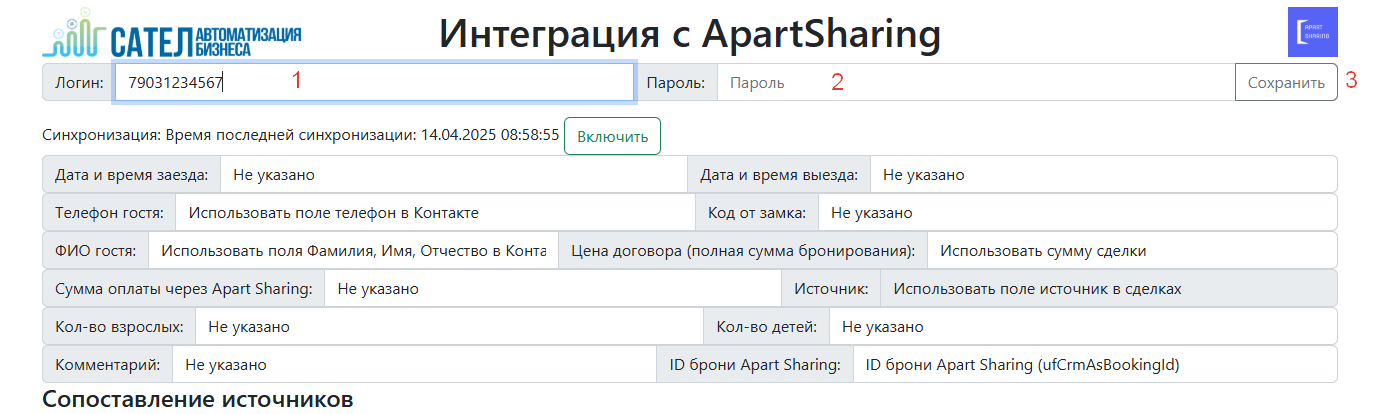Viewport: 1377px width, 414px height.
Task: Click the Сохранить button
Action: point(1286,82)
